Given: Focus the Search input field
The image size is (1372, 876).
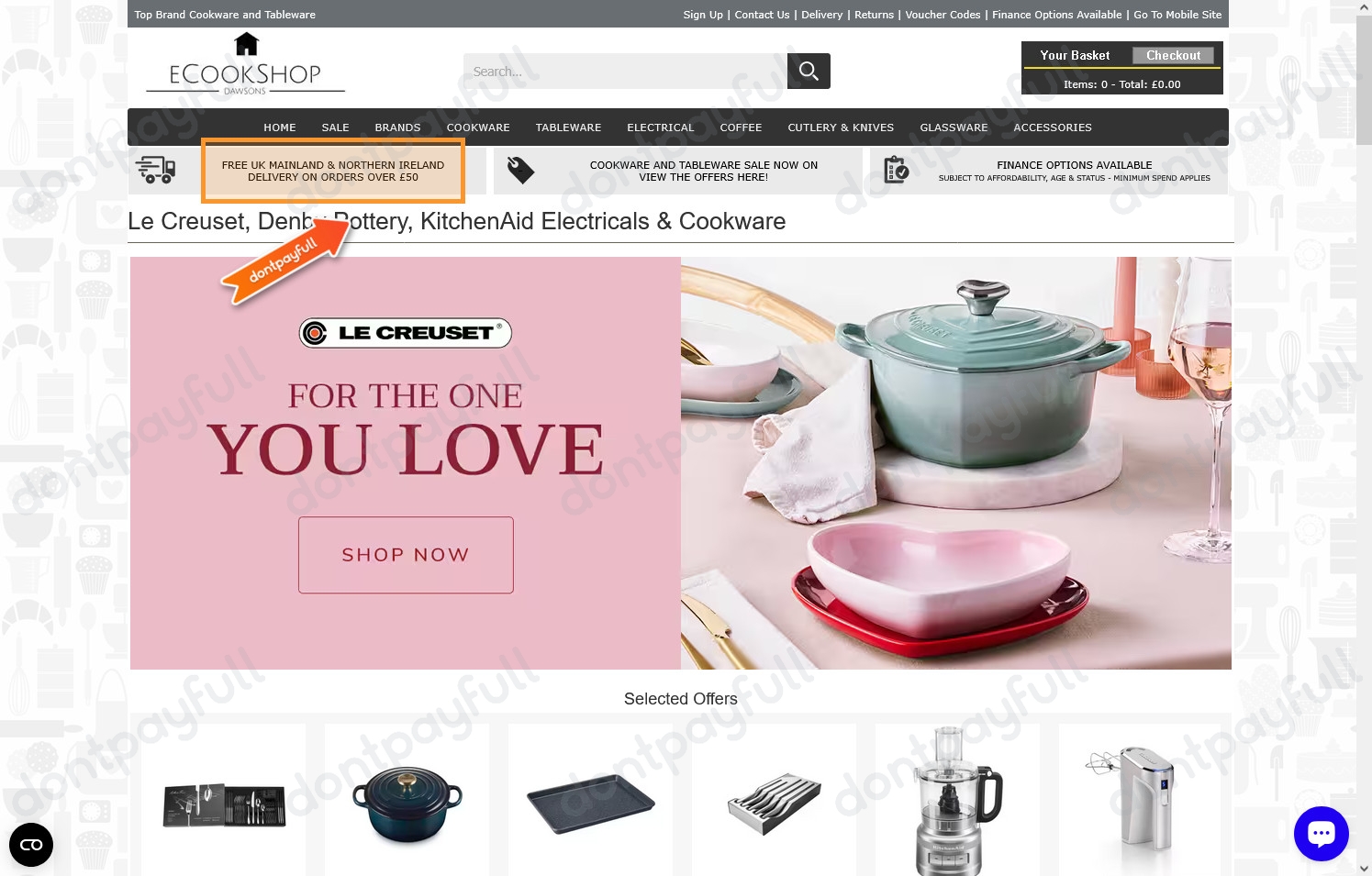Looking at the screenshot, I should point(625,71).
